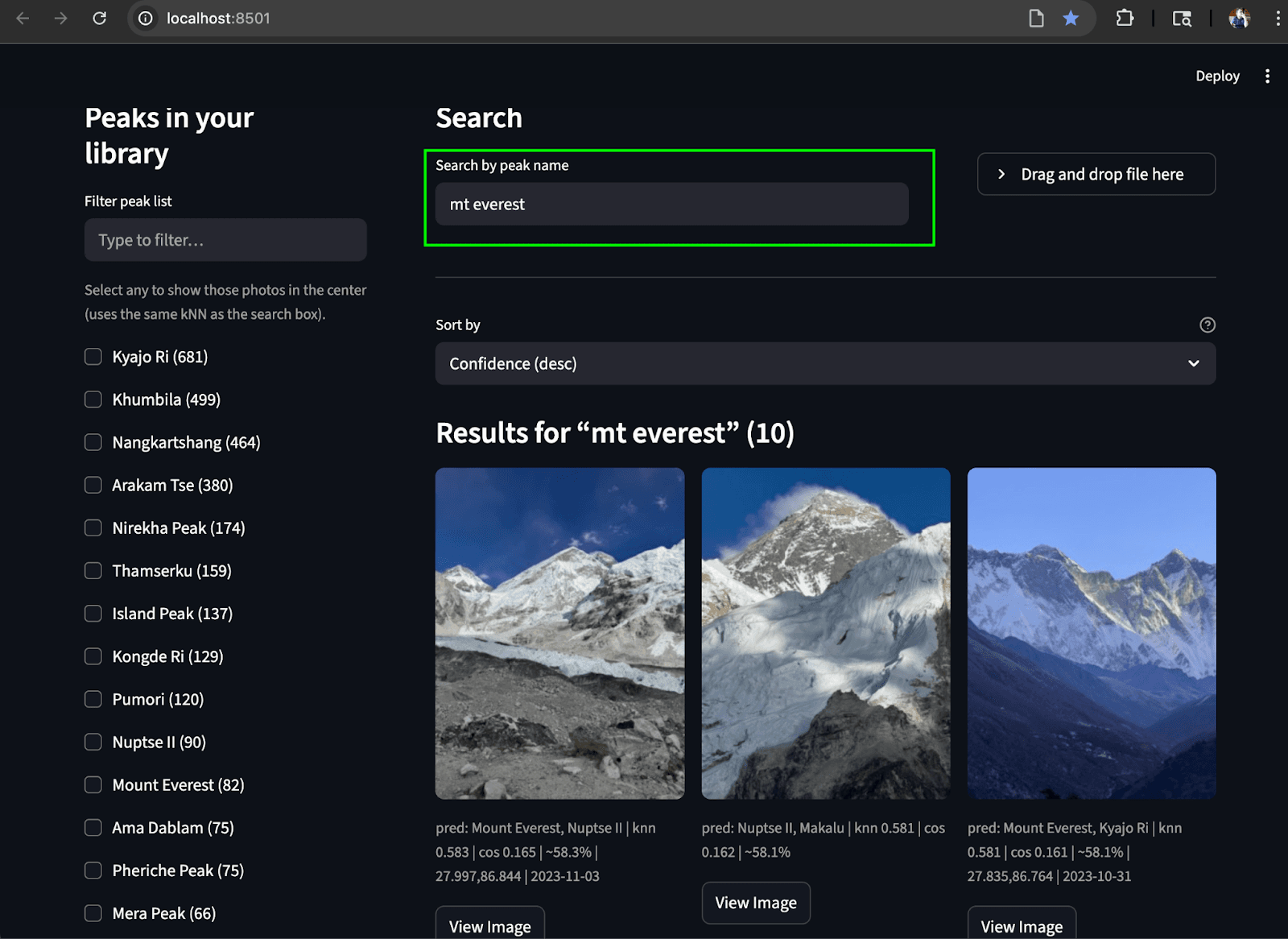Open the Confidence (desc) sort dropdown

[824, 363]
